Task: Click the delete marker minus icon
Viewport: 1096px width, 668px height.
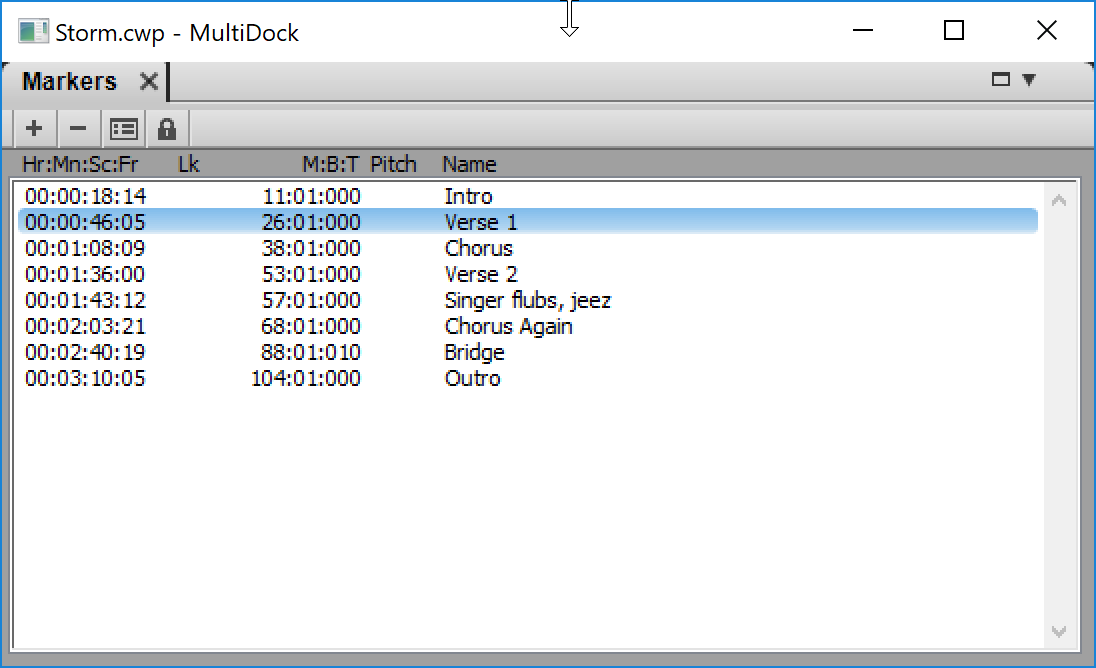Action: (78, 129)
